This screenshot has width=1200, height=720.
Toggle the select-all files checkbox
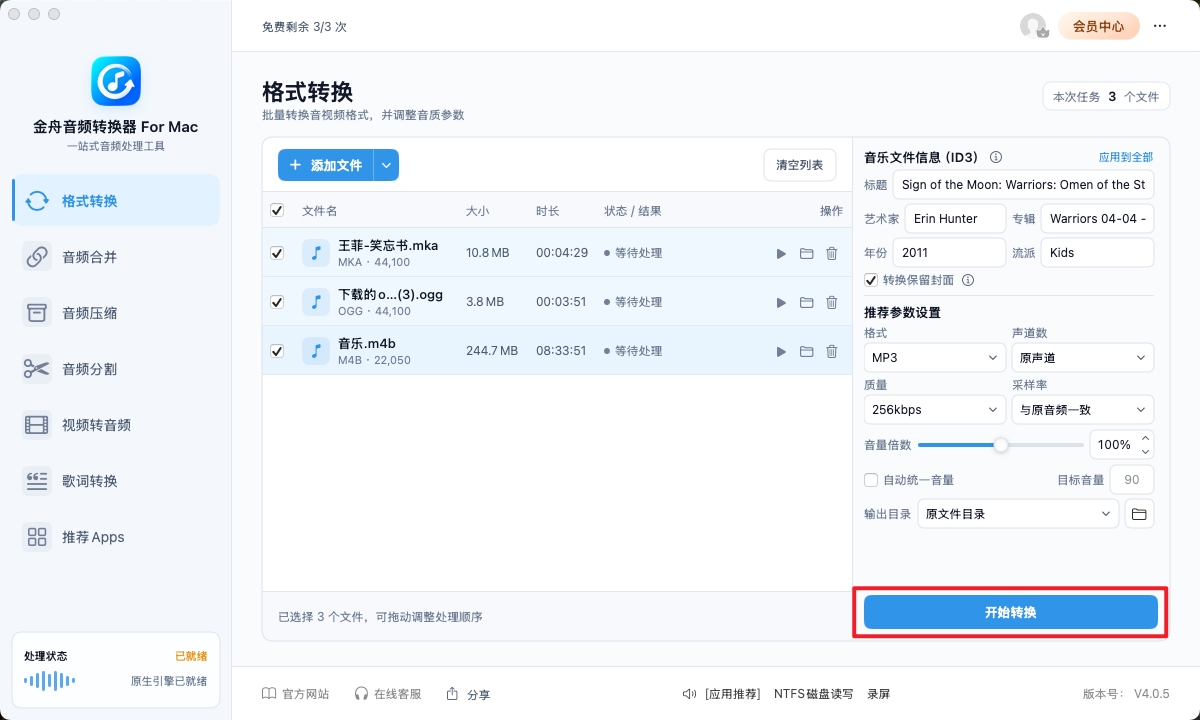point(277,211)
